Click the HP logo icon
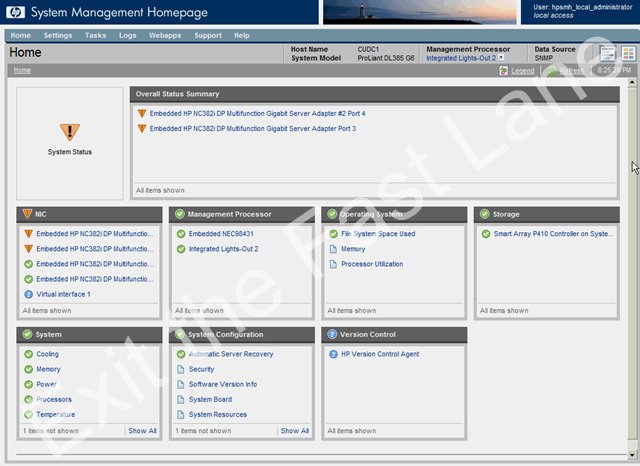This screenshot has width=640, height=466. pyautogui.click(x=16, y=12)
